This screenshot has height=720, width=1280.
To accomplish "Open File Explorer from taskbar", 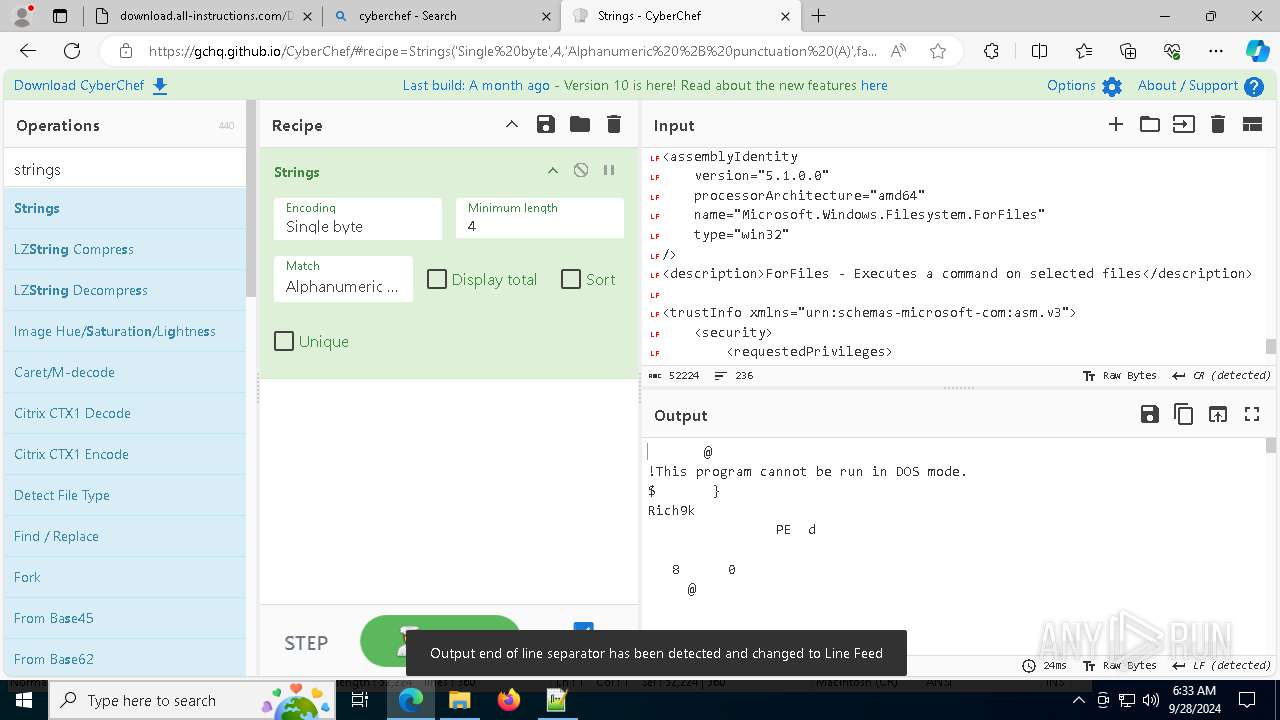I will pyautogui.click(x=460, y=700).
